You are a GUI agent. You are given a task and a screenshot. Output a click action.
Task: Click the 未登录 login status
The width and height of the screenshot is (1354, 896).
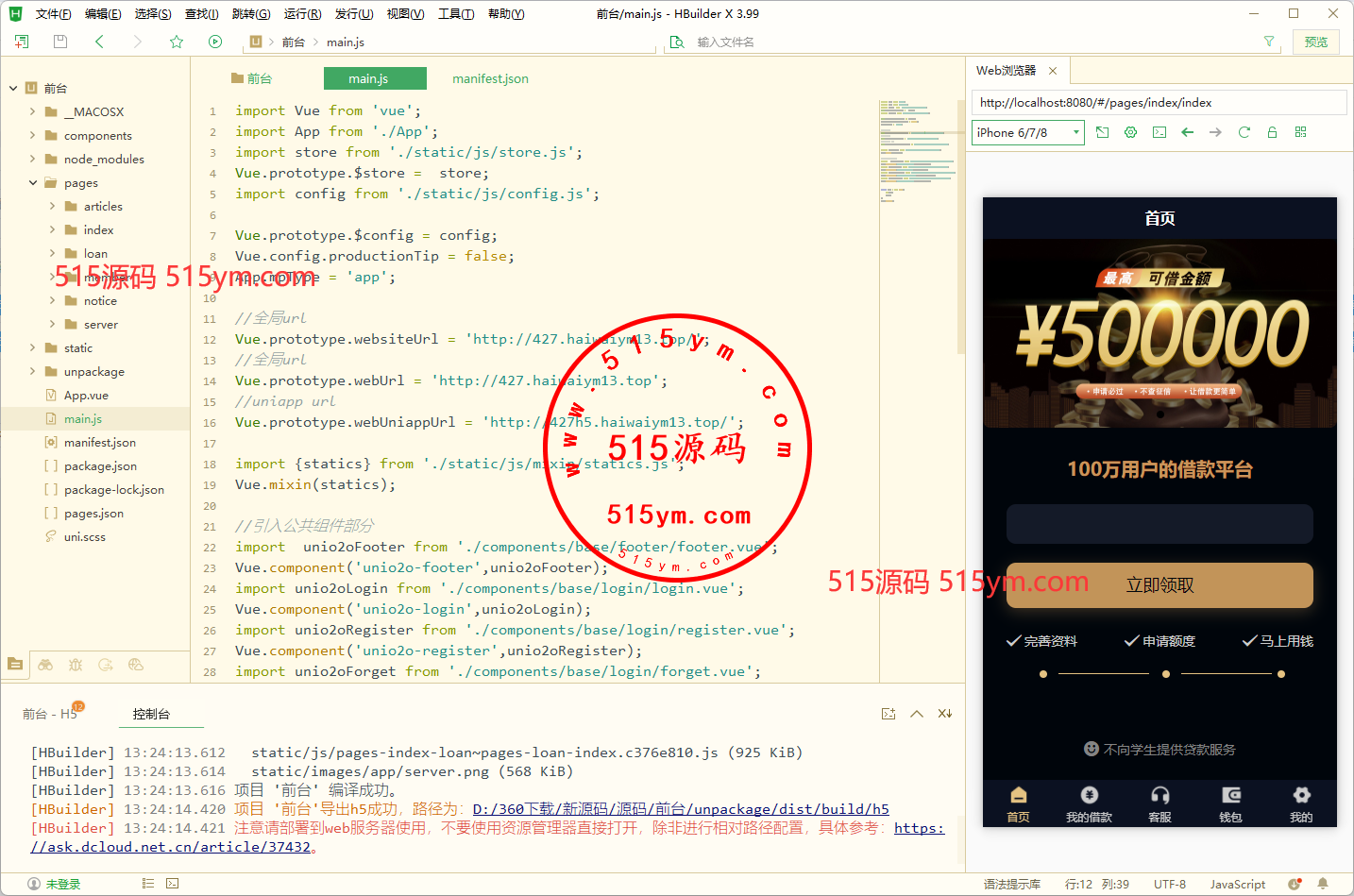(54, 885)
